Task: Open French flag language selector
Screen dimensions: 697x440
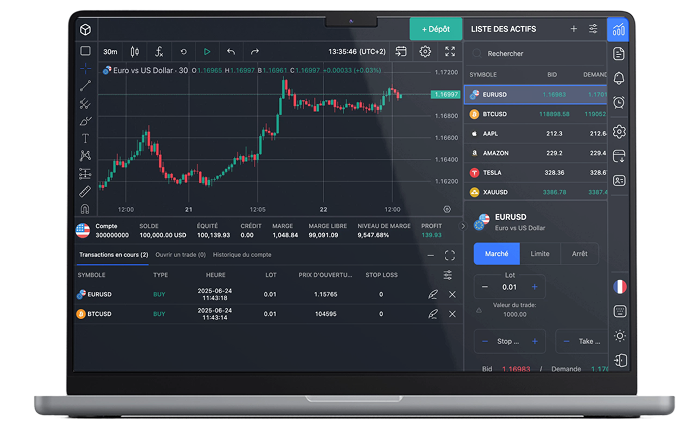Action: click(619, 286)
